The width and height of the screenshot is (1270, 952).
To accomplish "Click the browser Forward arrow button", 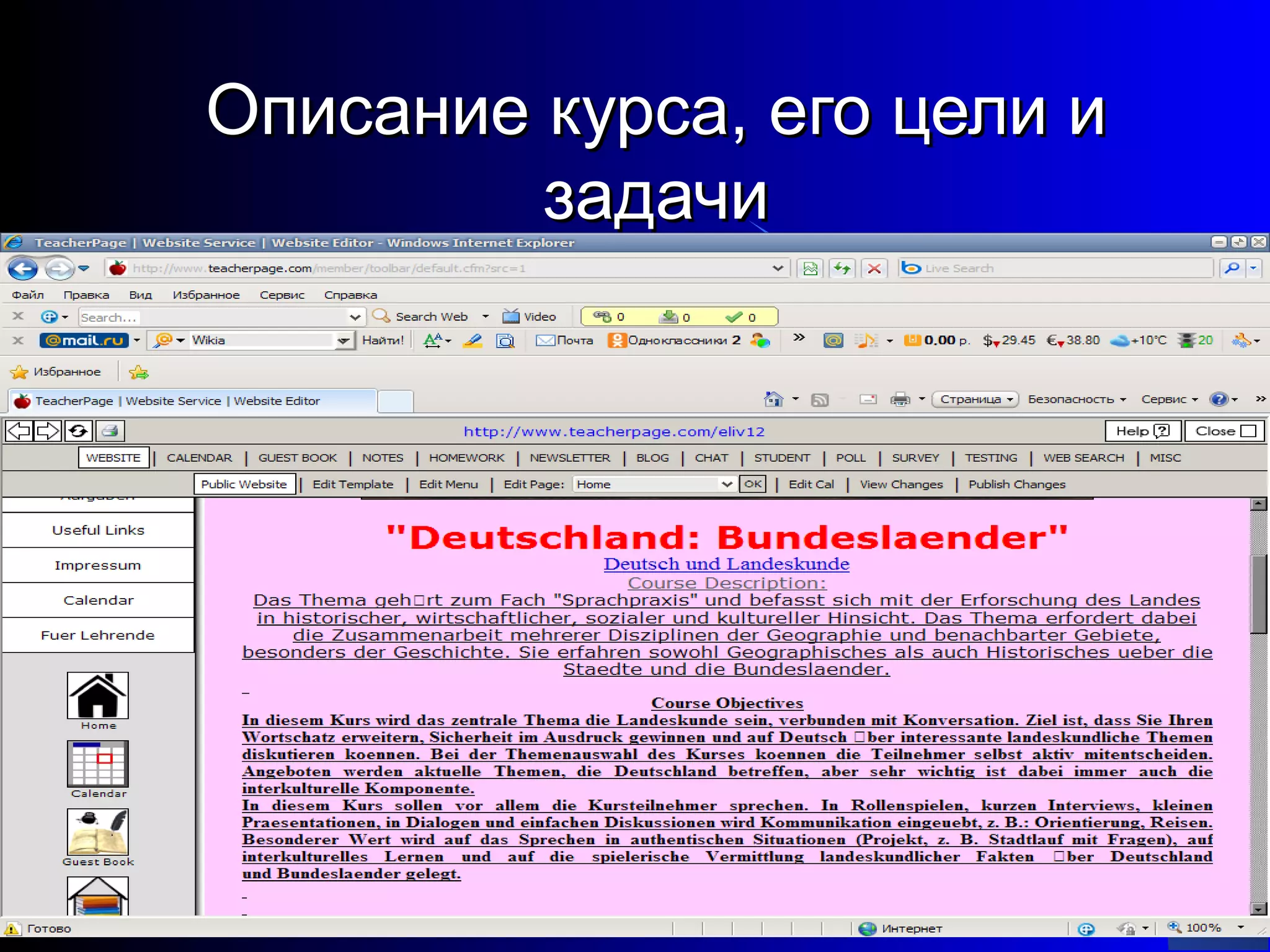I will (60, 268).
